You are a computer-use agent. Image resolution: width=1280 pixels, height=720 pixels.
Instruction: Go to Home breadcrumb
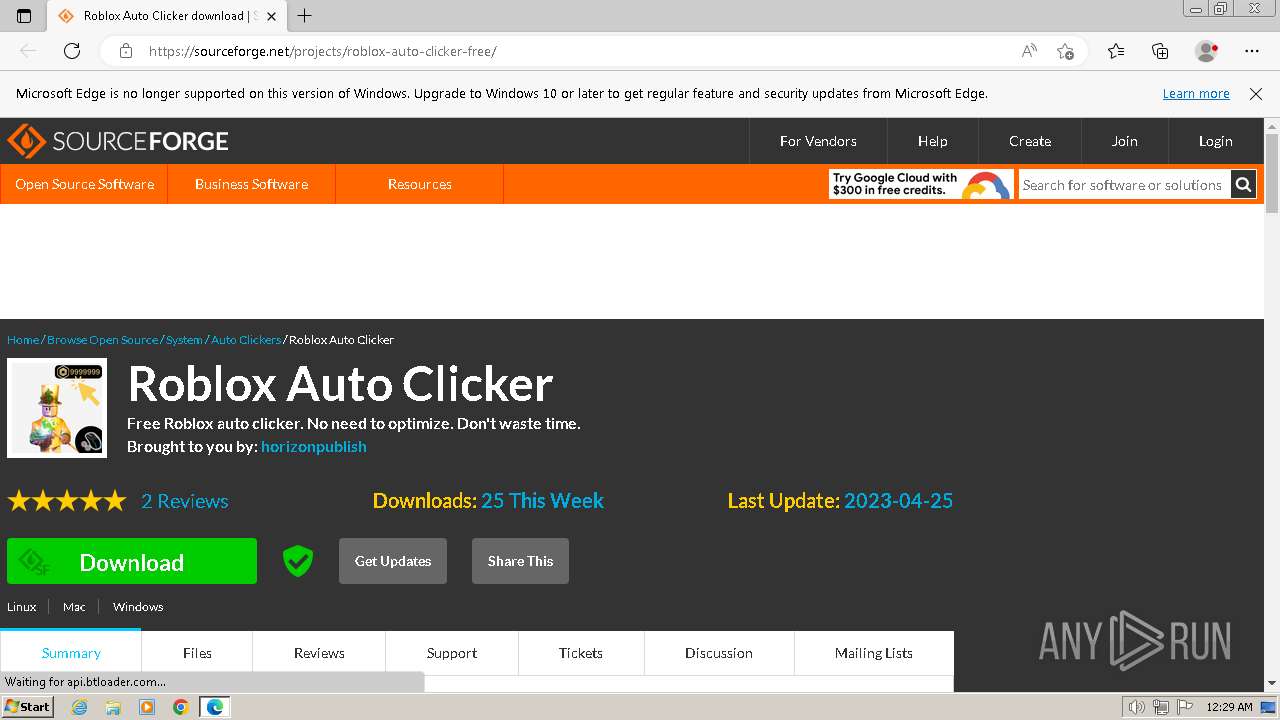tap(23, 340)
